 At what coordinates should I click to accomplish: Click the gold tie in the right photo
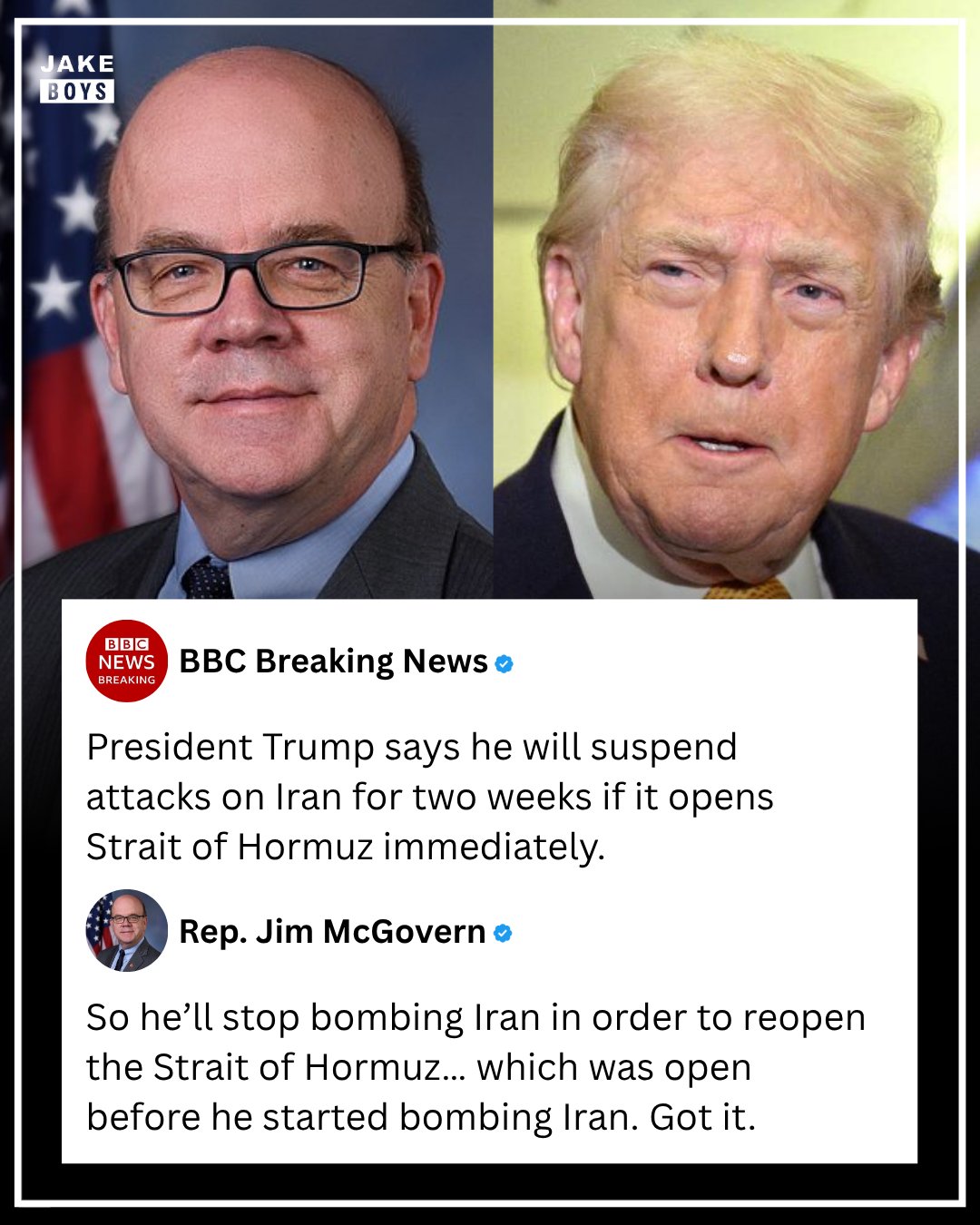(x=747, y=589)
